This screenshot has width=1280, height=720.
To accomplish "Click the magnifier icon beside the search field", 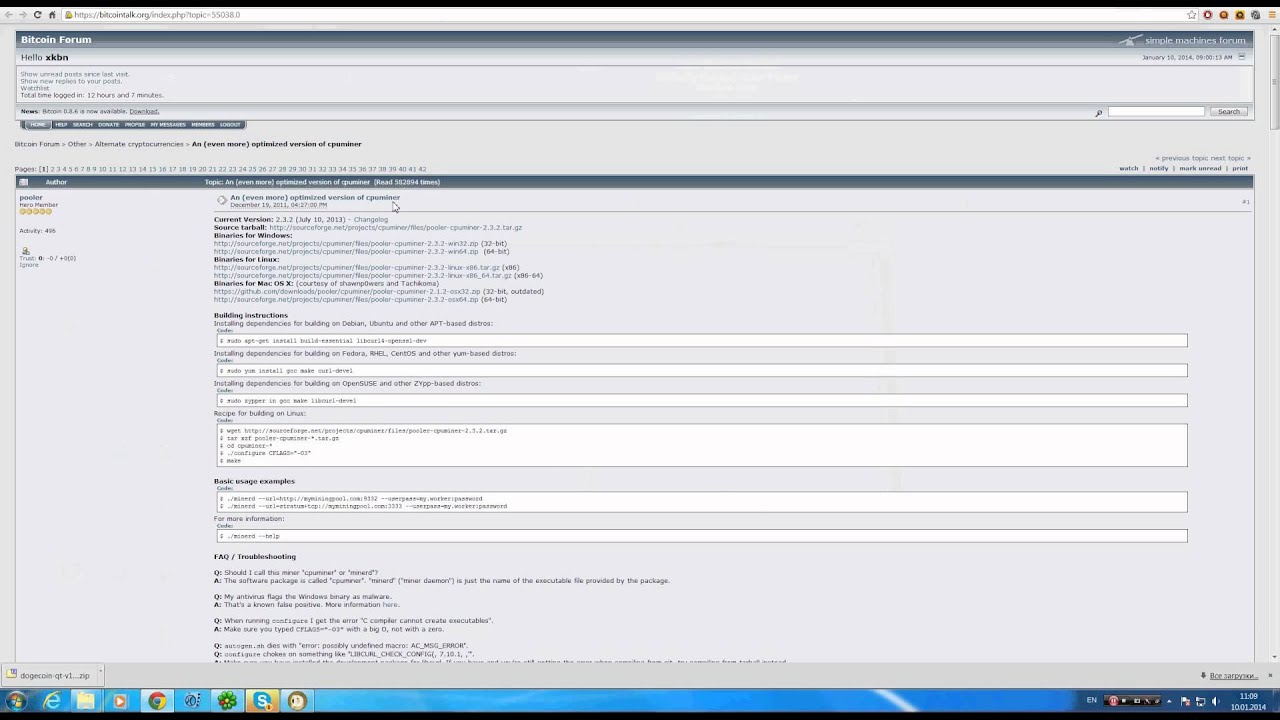I will [1098, 112].
